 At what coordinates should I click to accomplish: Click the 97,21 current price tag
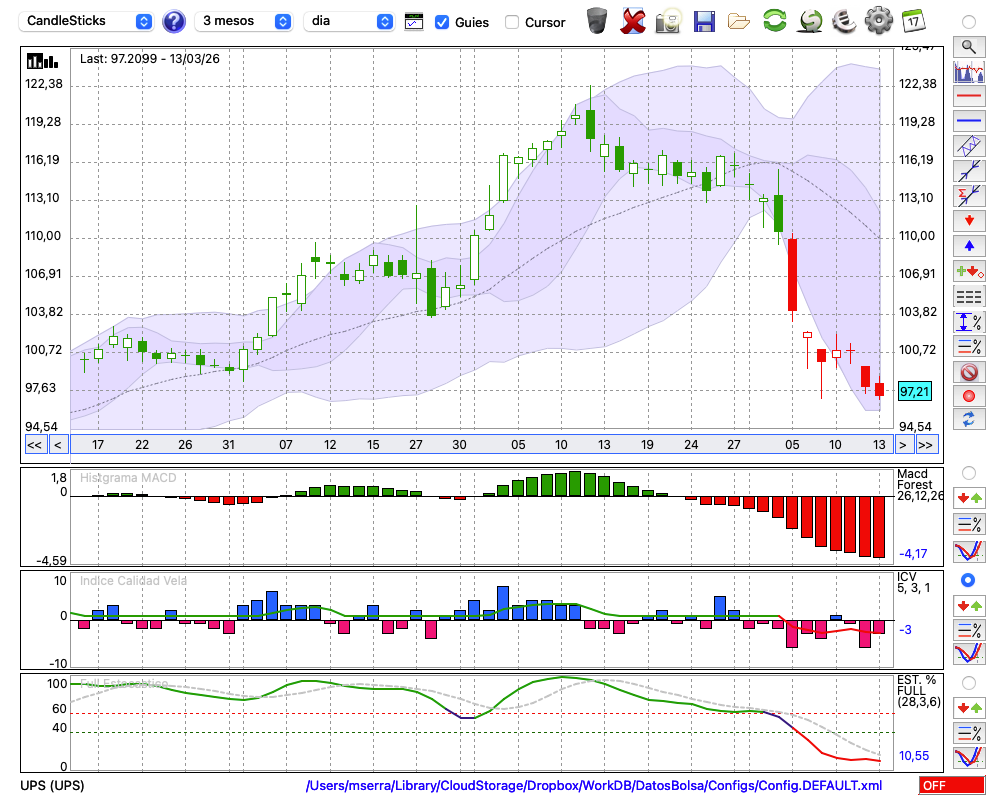click(915, 391)
